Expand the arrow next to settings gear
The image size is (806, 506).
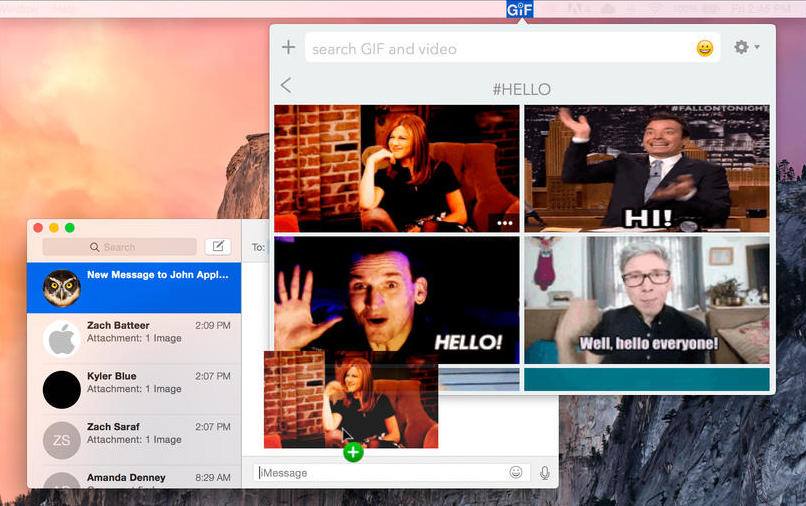point(757,47)
